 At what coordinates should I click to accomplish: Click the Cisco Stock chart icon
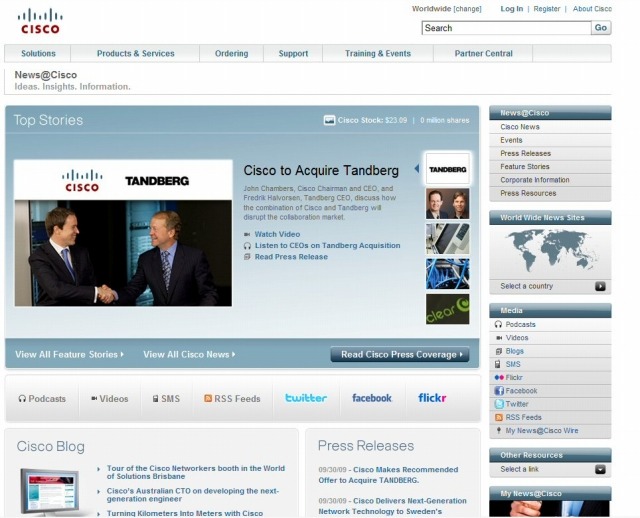point(329,120)
